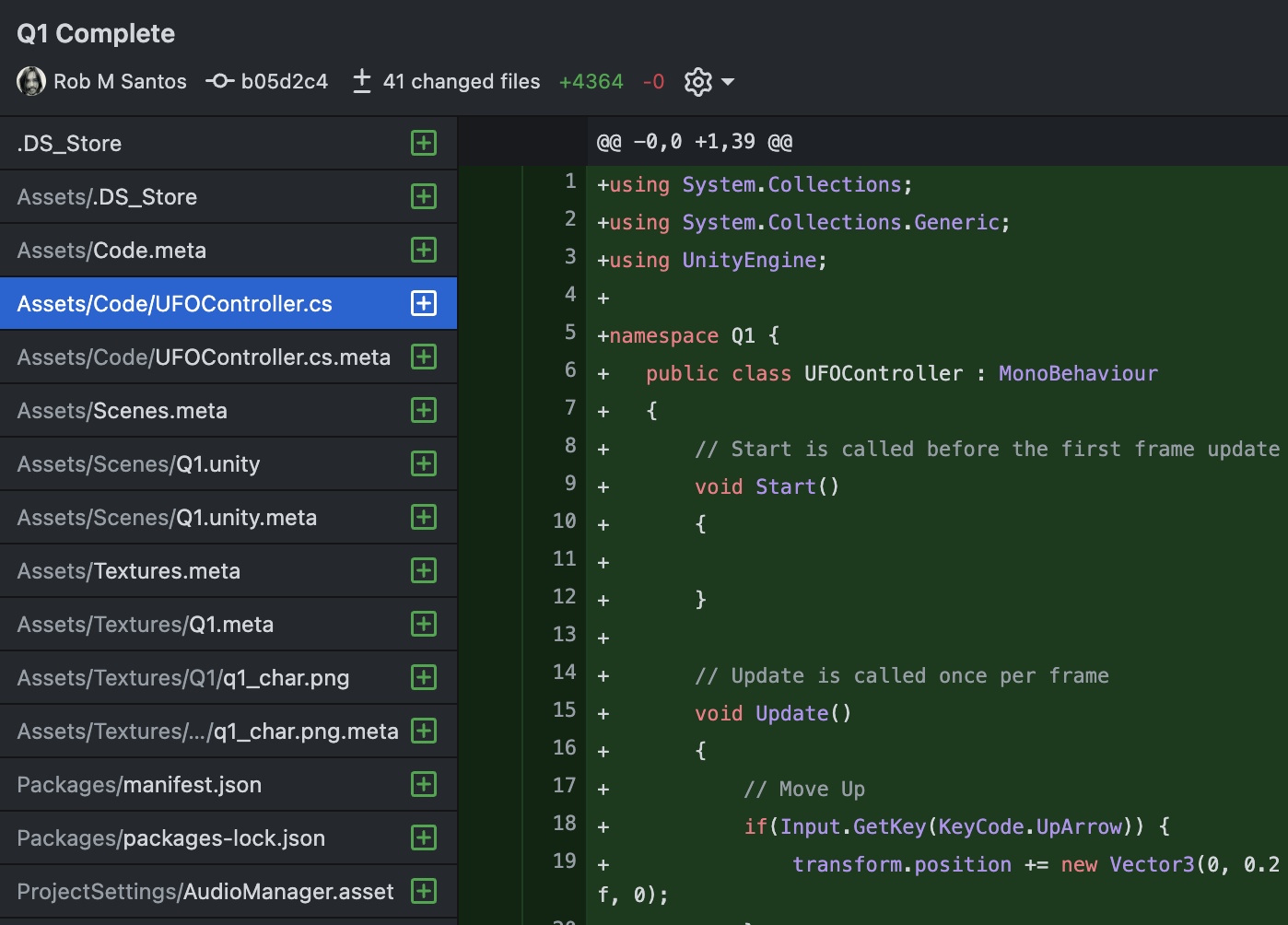Click the dropdown arrow next to gear

(728, 82)
